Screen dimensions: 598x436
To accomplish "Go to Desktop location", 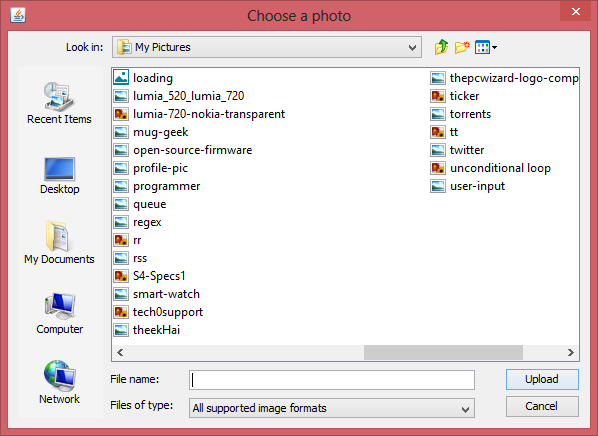I will [59, 176].
